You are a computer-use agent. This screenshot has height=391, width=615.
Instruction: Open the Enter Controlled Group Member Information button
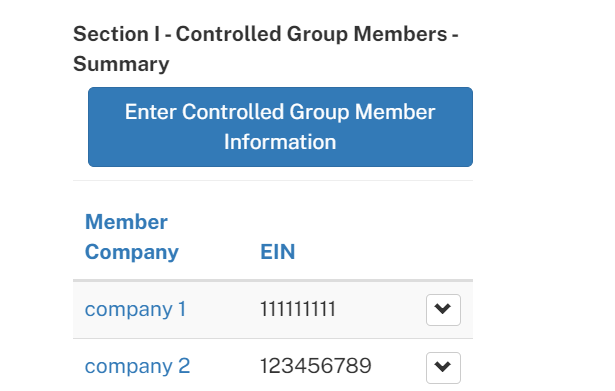click(280, 127)
